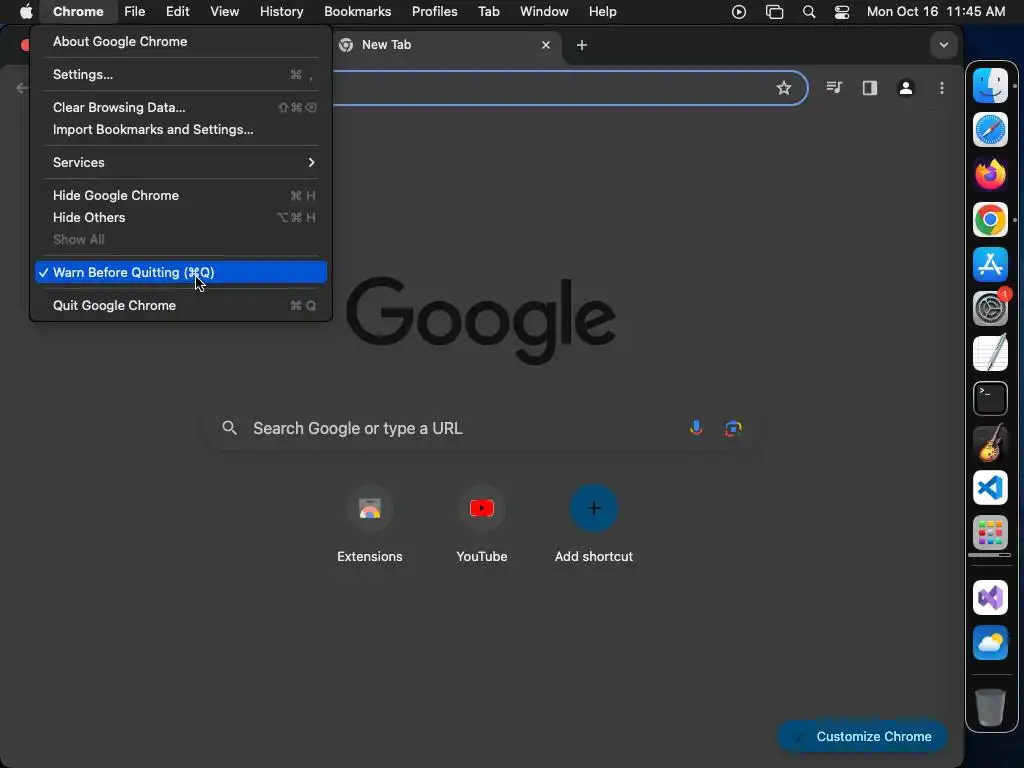Screen dimensions: 1024x768
Task: Open the Chrome three-dot menu
Action: click(941, 88)
